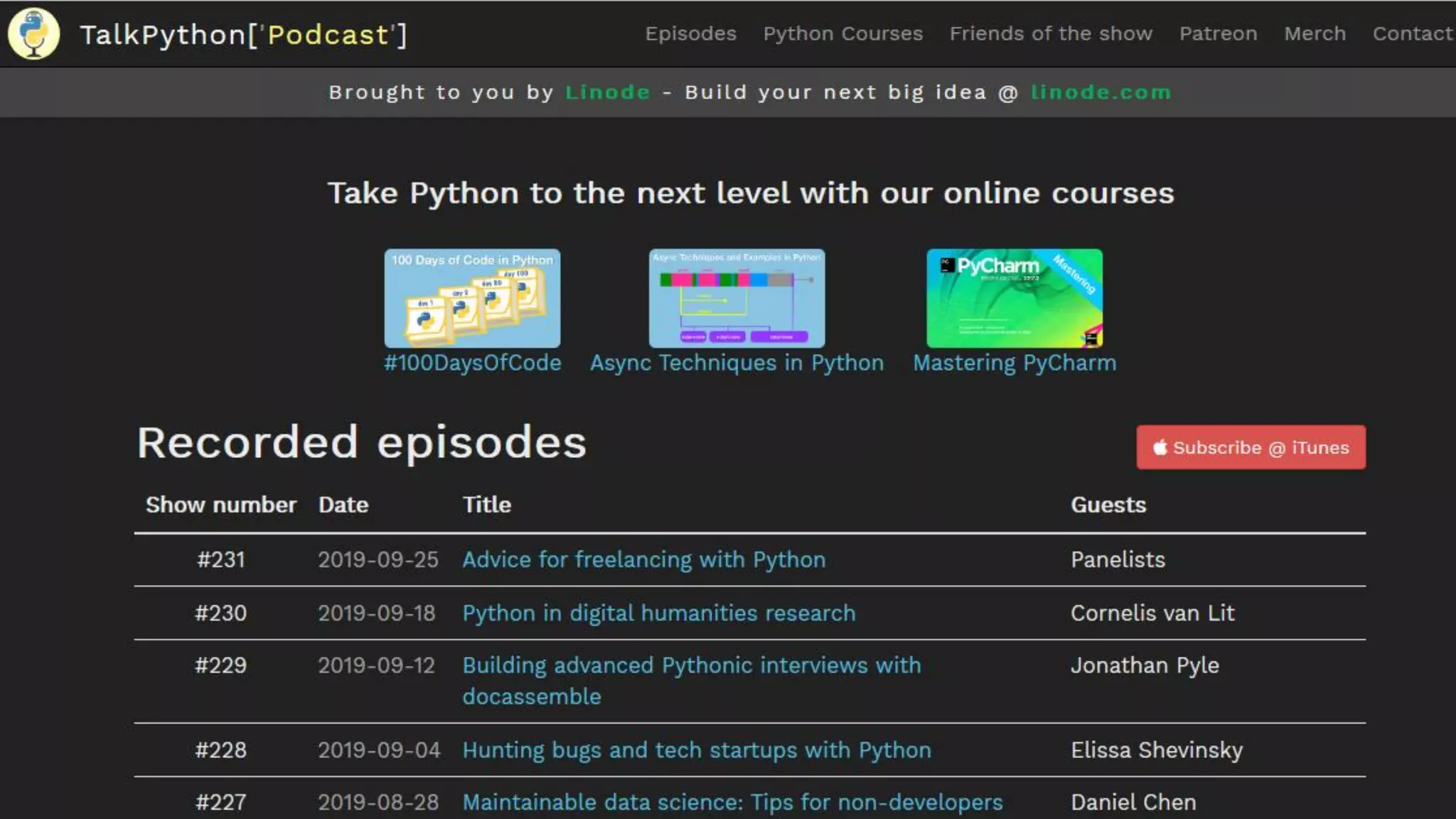Open episode Hunting bugs and tech startups
1456x819 pixels.
696,750
